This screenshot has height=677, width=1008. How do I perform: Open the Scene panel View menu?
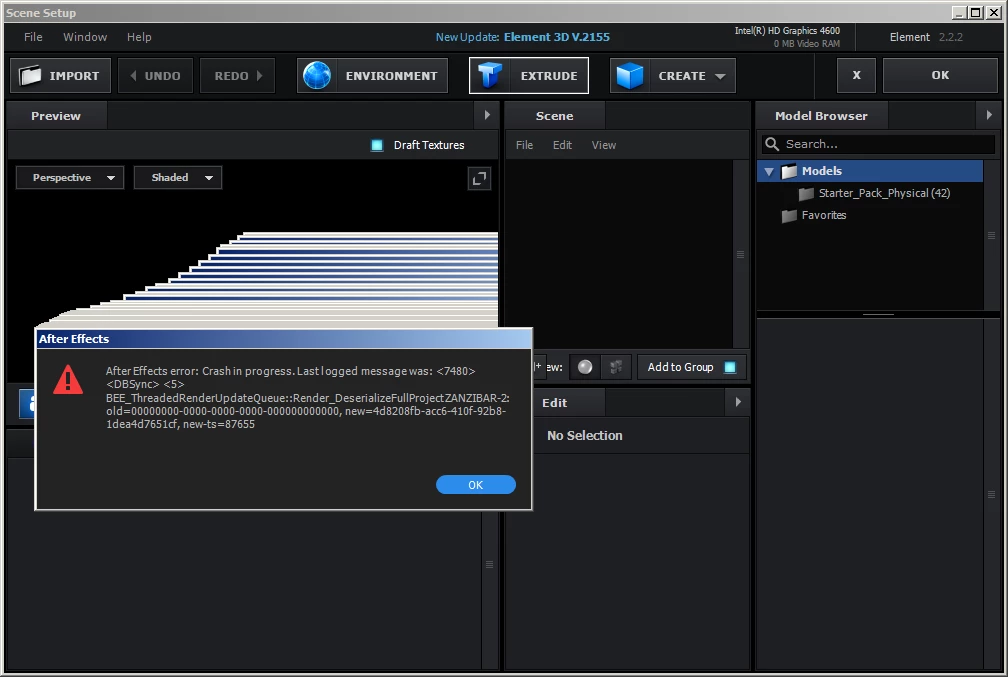point(604,145)
